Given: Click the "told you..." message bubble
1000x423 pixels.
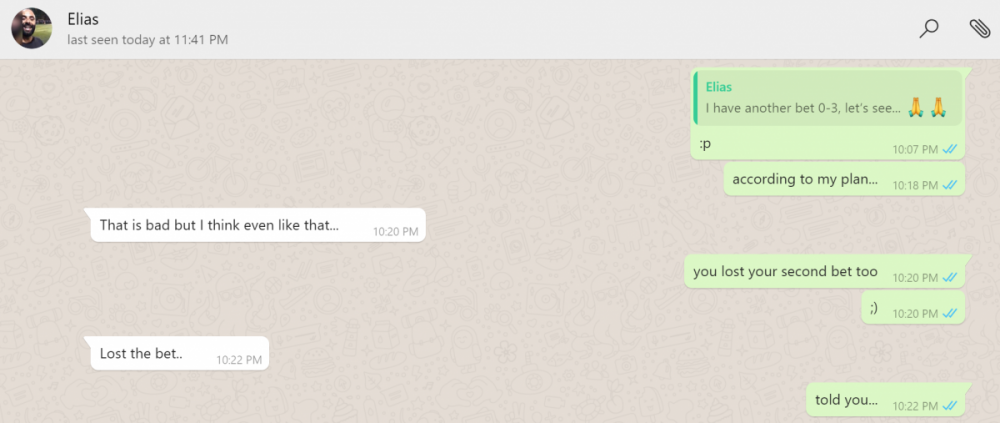Looking at the screenshot, I should 885,400.
